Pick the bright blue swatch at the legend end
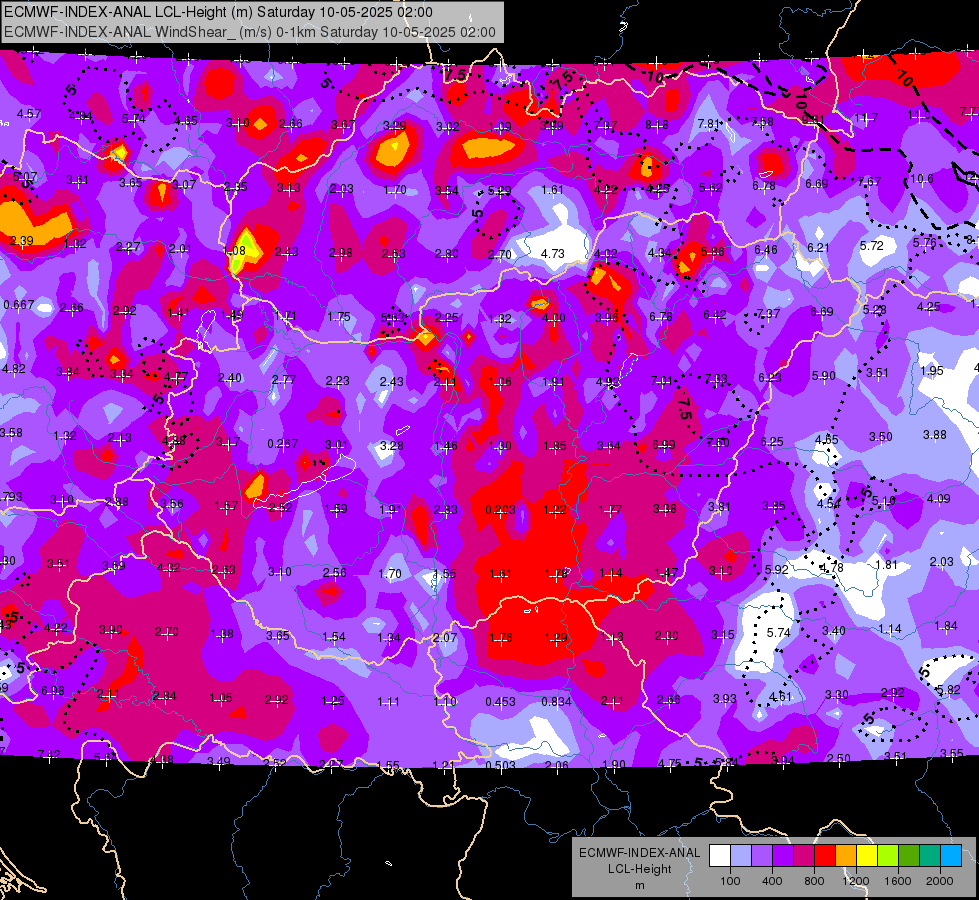 pos(951,856)
